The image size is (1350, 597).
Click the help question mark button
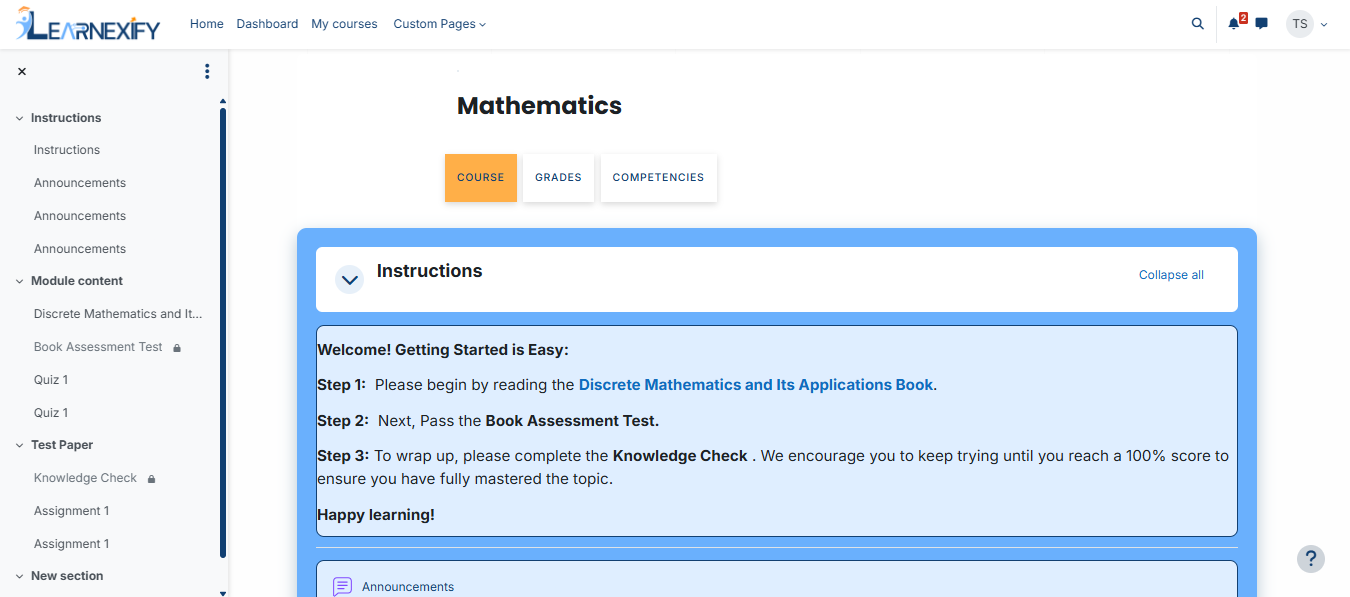coord(1311,559)
